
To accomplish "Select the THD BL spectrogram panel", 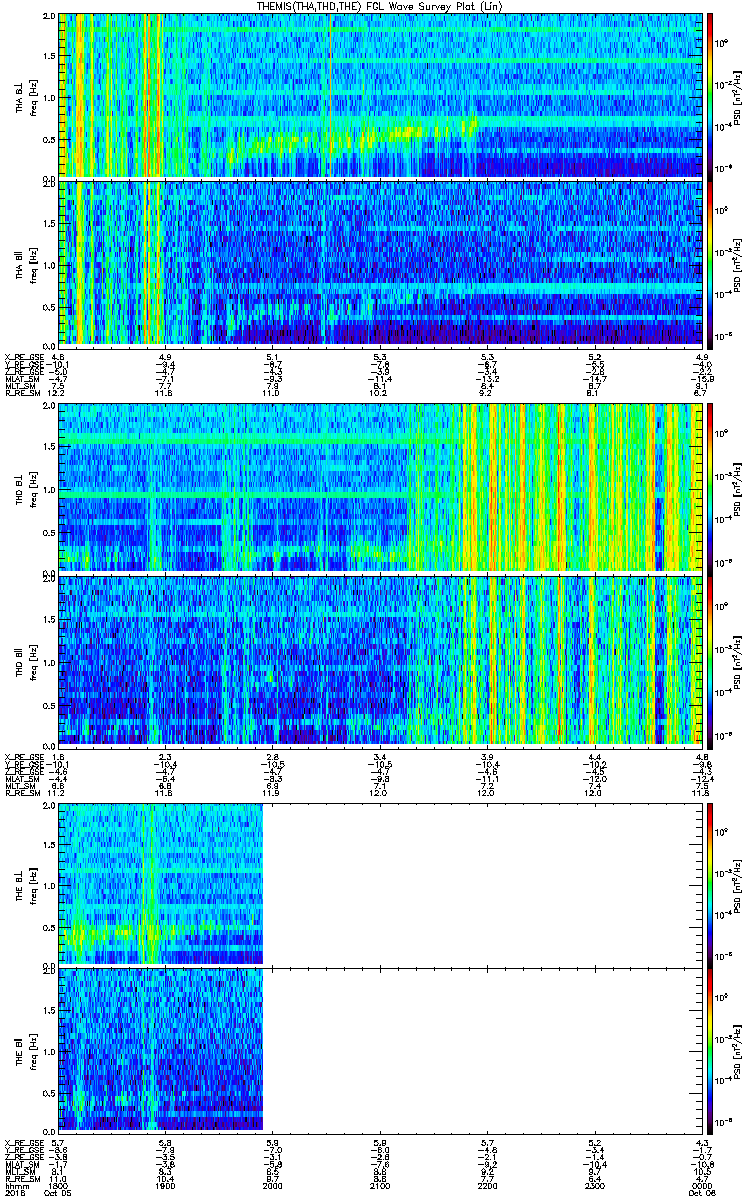I will point(380,488).
